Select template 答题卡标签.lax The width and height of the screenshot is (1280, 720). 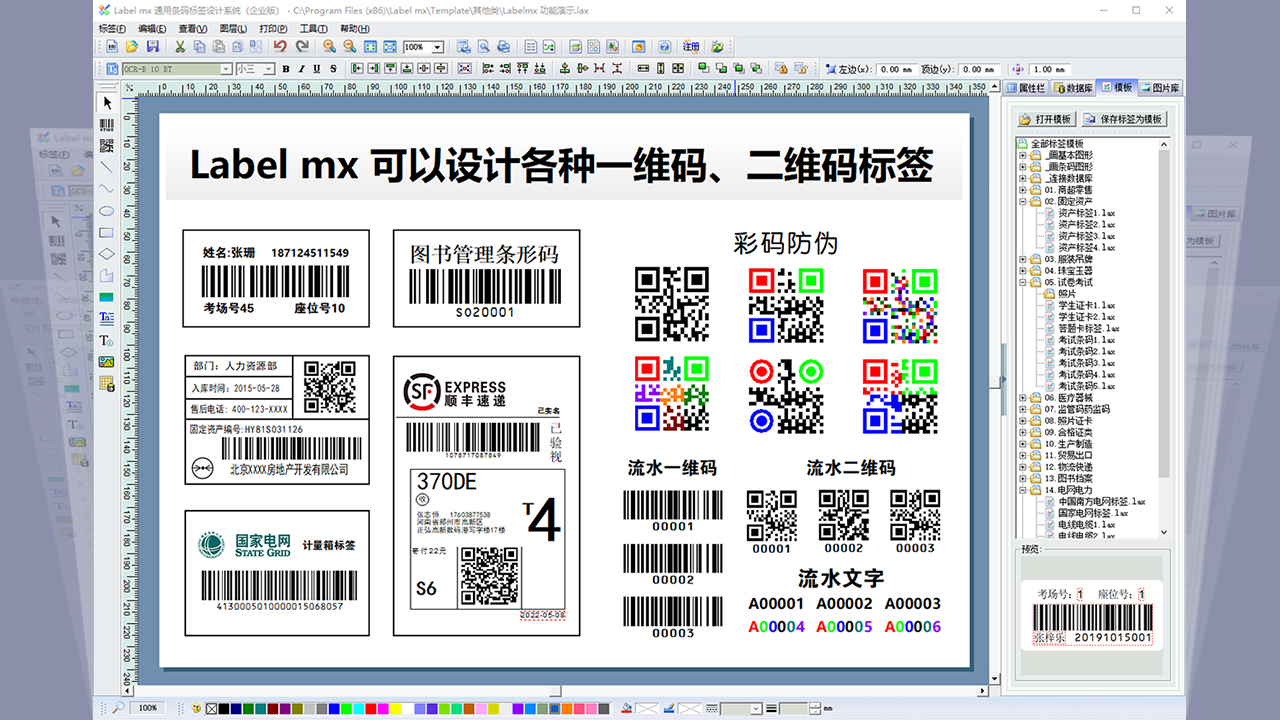pyautogui.click(x=1087, y=328)
